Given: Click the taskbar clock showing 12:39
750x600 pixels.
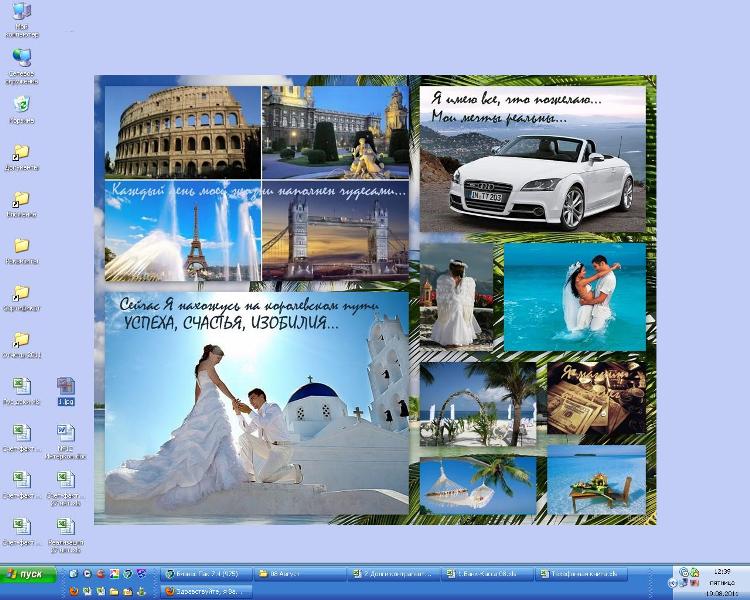Looking at the screenshot, I should pyautogui.click(x=718, y=574).
